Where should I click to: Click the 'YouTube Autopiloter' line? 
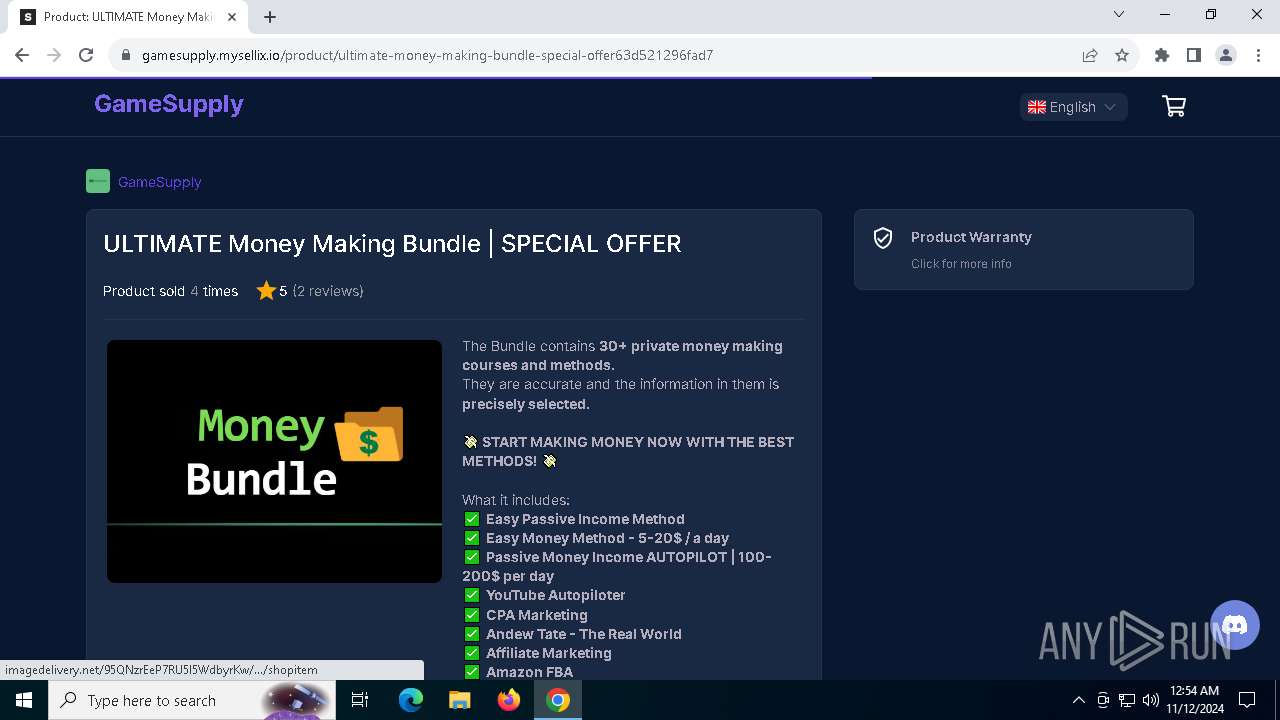(556, 595)
